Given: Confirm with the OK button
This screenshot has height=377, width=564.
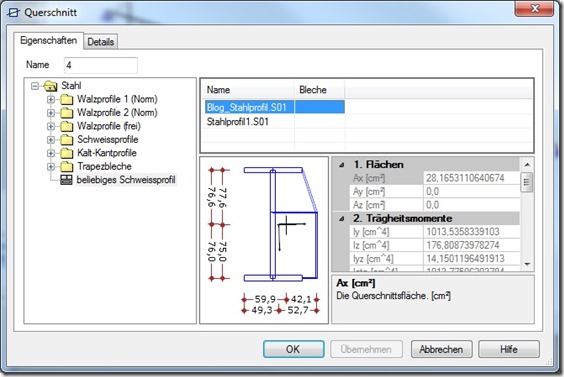Looking at the screenshot, I should pos(294,349).
